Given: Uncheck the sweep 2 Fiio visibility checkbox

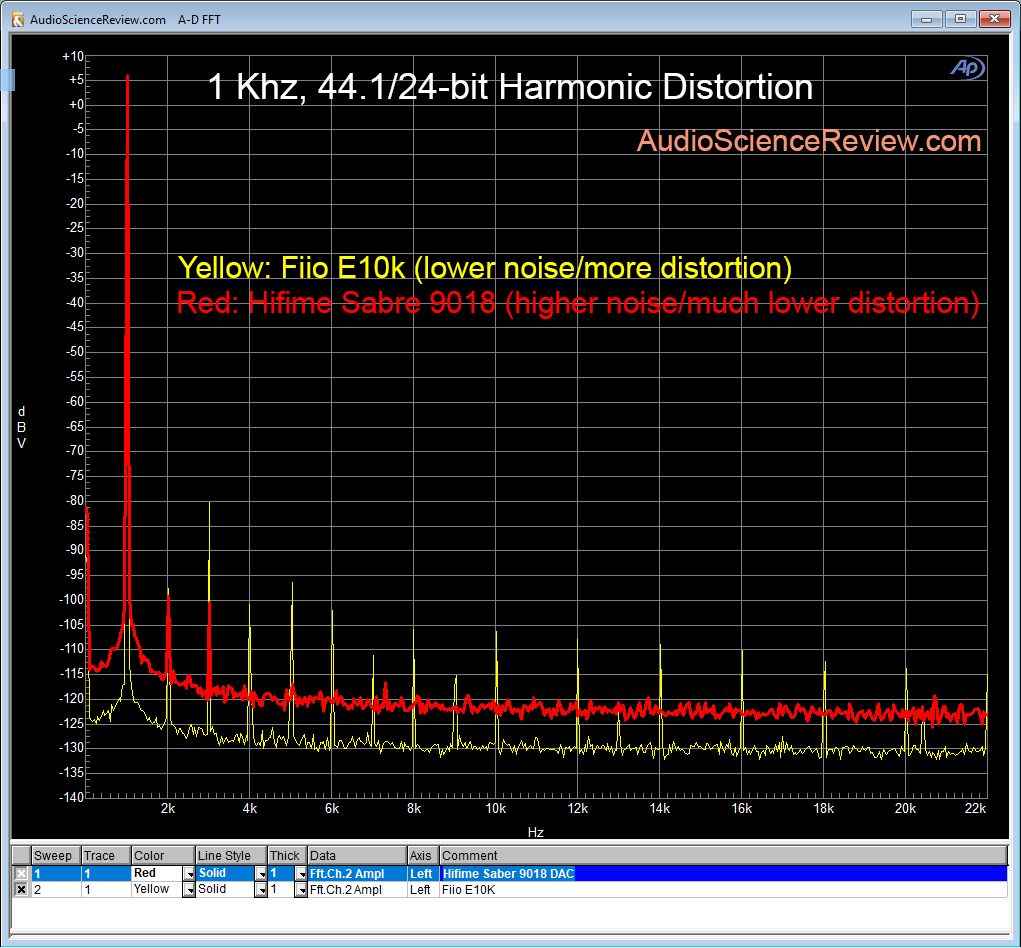Looking at the screenshot, I should pos(21,889).
